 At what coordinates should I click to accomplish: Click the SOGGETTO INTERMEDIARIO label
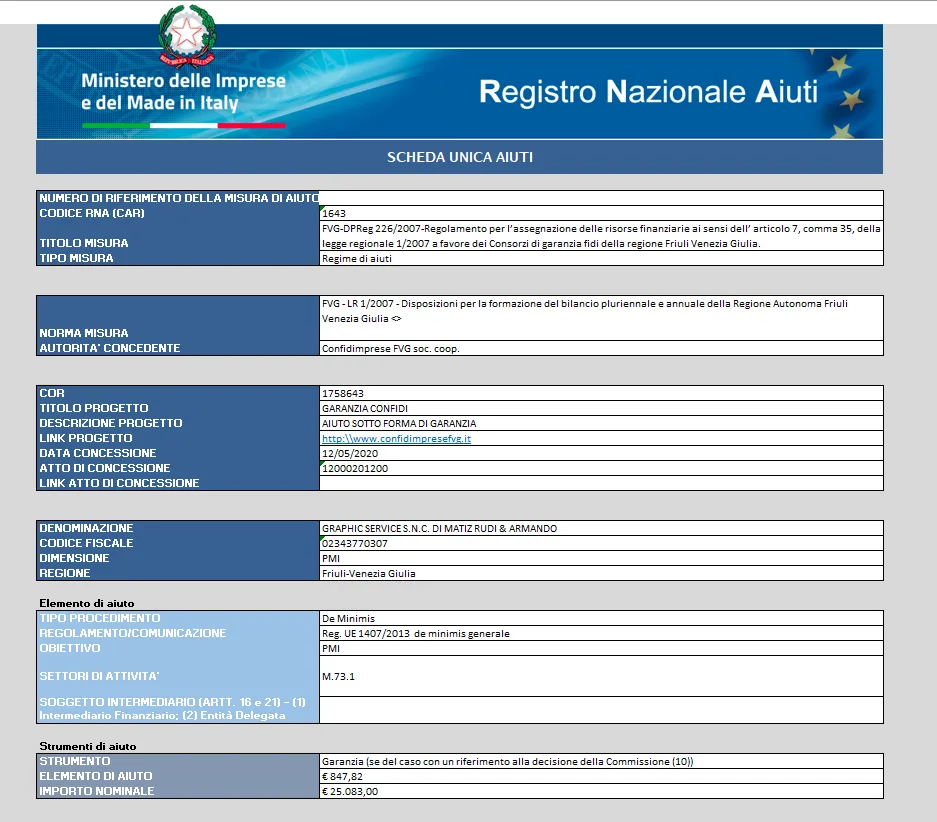click(172, 708)
